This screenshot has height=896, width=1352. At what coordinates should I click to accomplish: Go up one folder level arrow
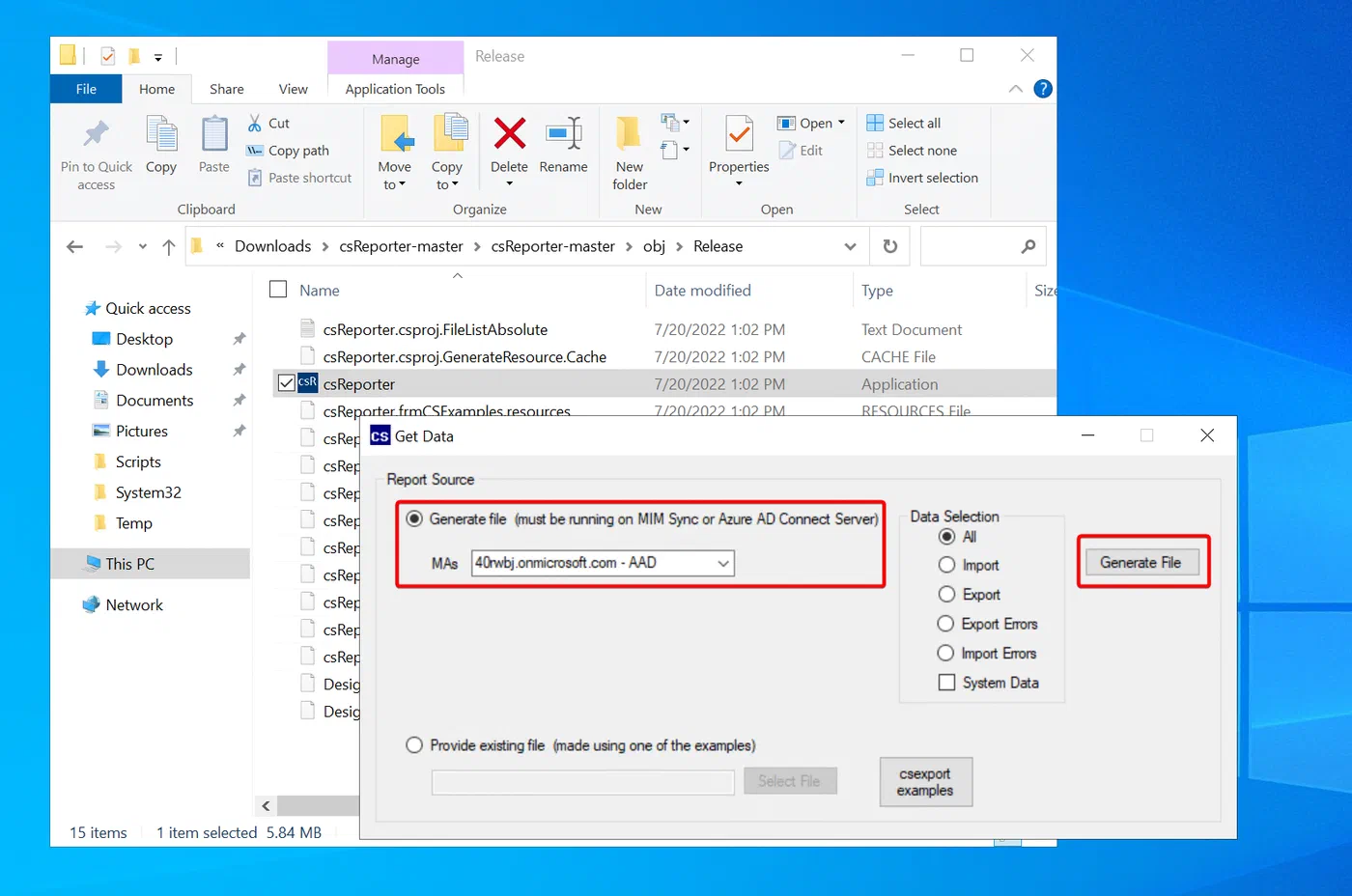pos(169,247)
